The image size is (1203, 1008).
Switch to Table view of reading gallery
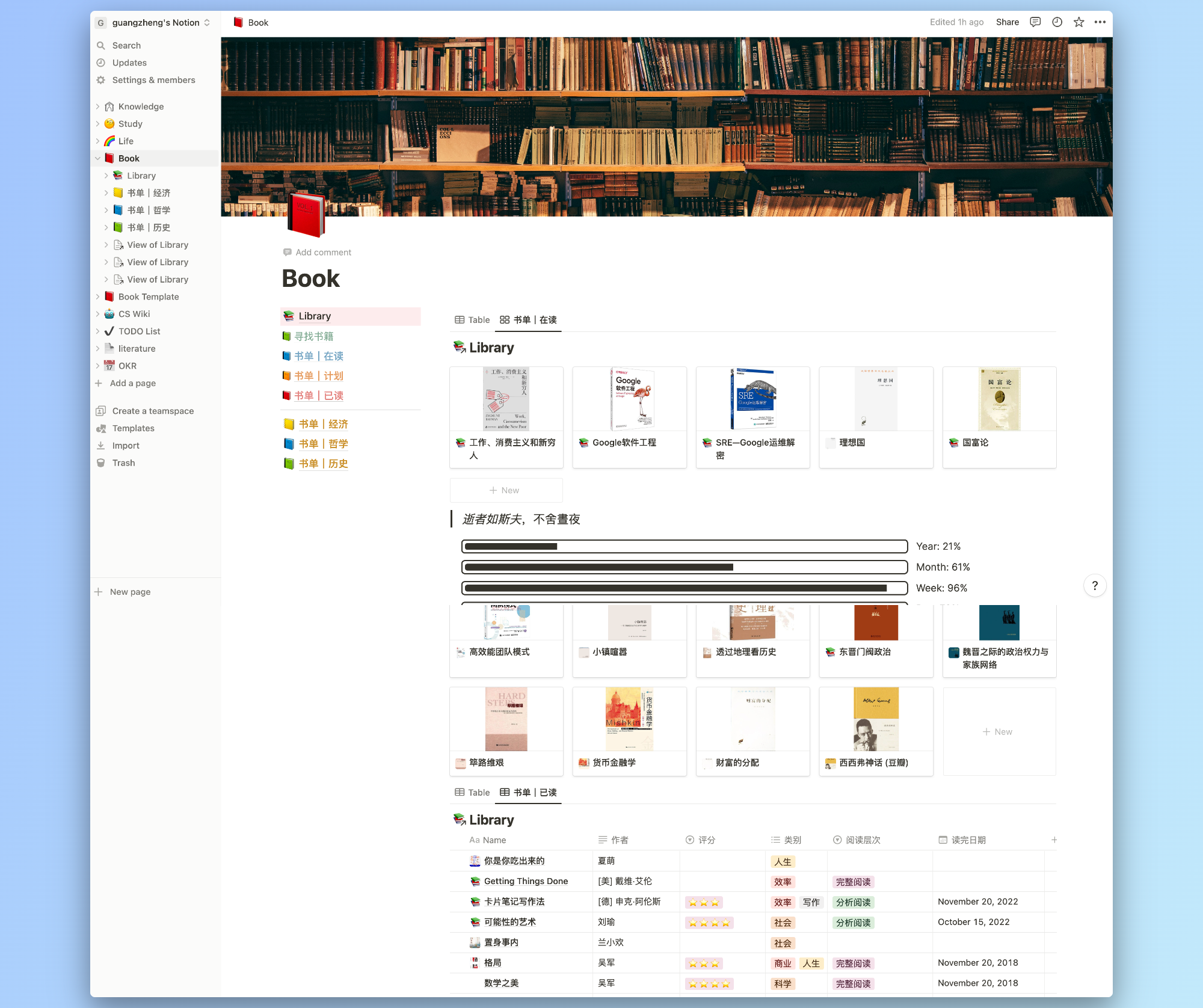tap(473, 320)
